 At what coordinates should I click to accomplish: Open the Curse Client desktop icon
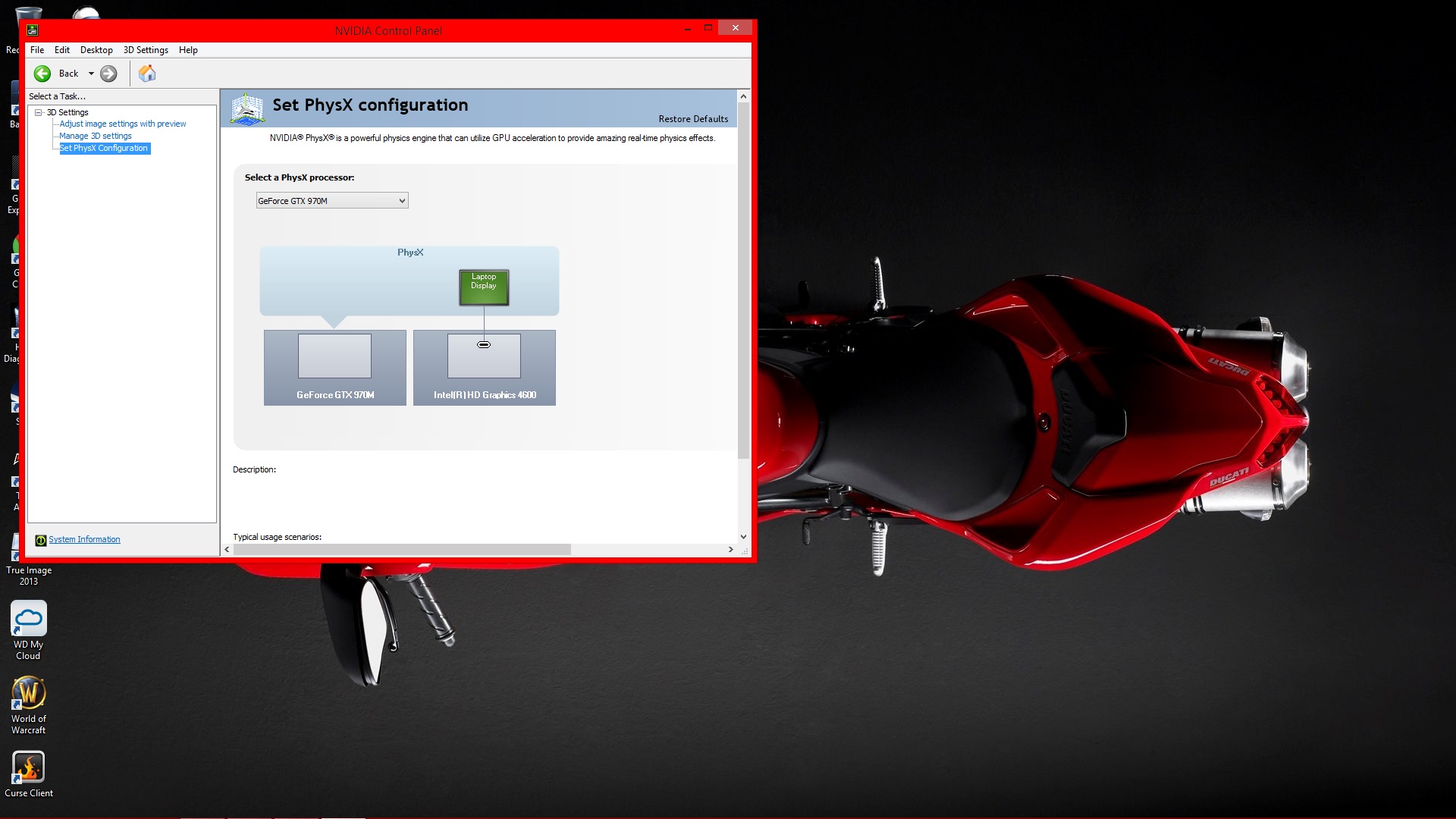tap(29, 773)
